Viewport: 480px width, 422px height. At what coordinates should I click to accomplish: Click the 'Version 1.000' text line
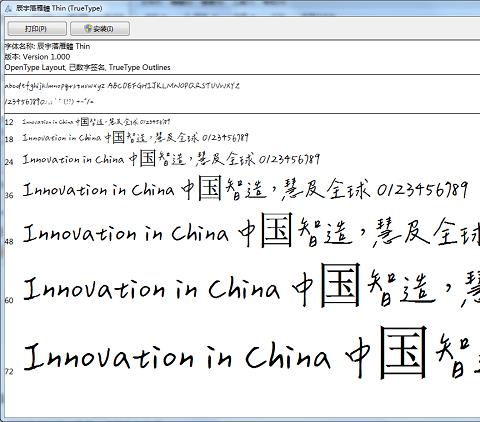point(37,57)
